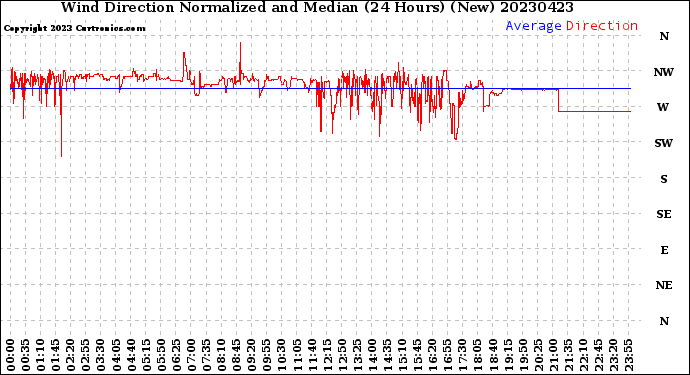Click the "19:50" time axis label
690x375 pixels.
pyautogui.click(x=522, y=355)
